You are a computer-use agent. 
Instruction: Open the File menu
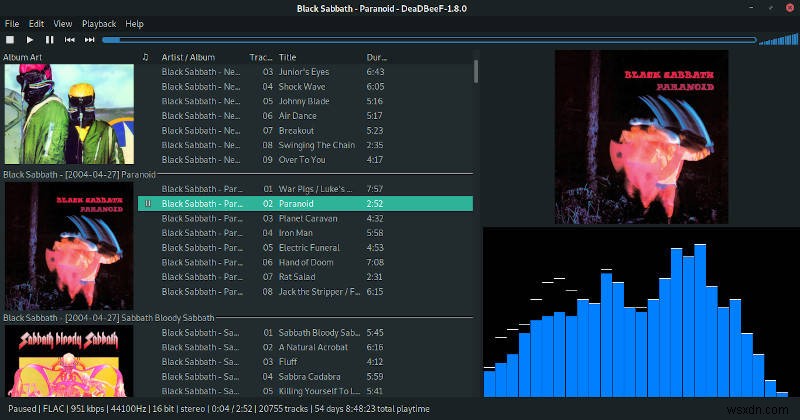pyautogui.click(x=12, y=23)
